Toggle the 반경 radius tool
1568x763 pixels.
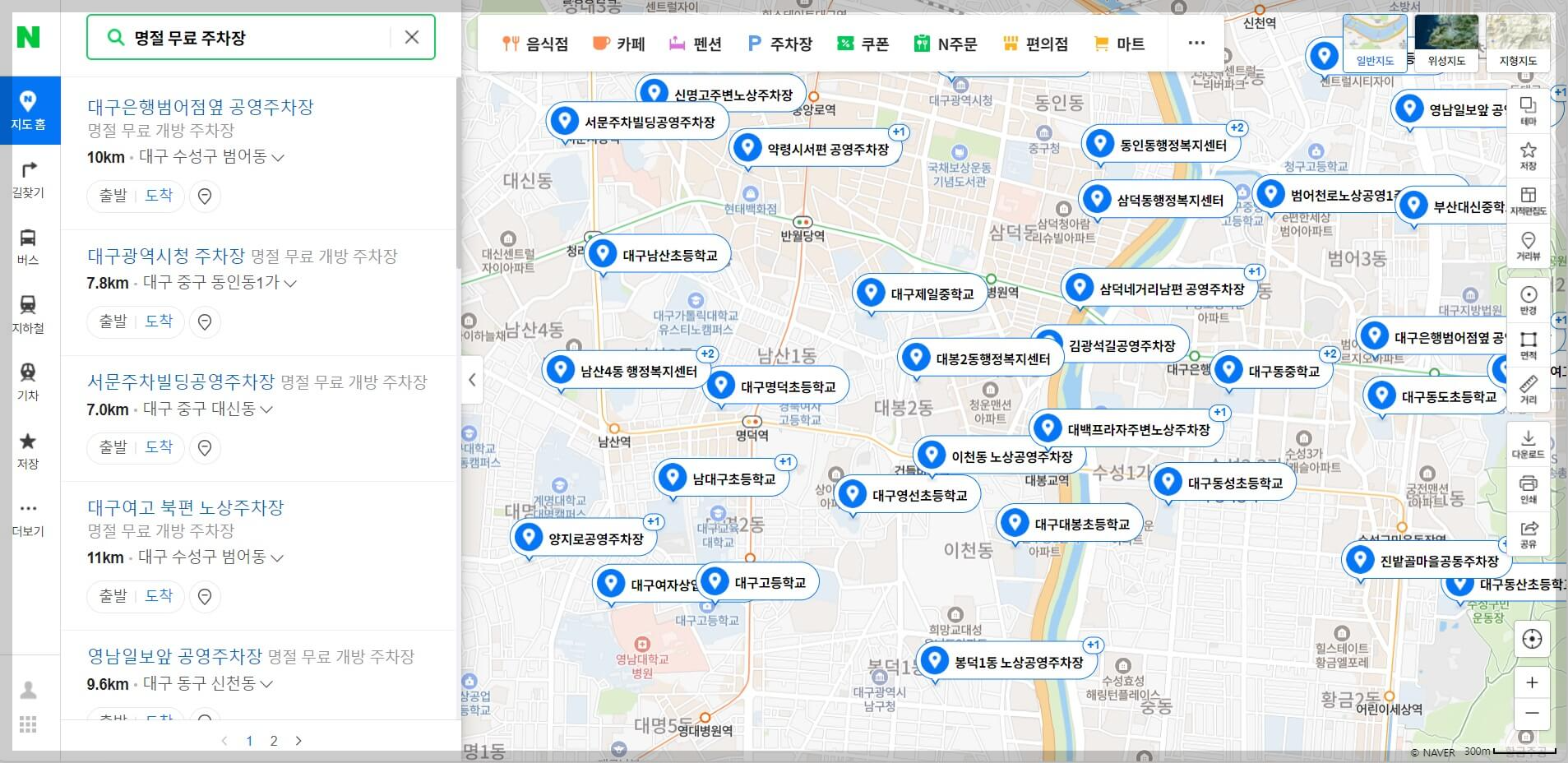coord(1529,298)
